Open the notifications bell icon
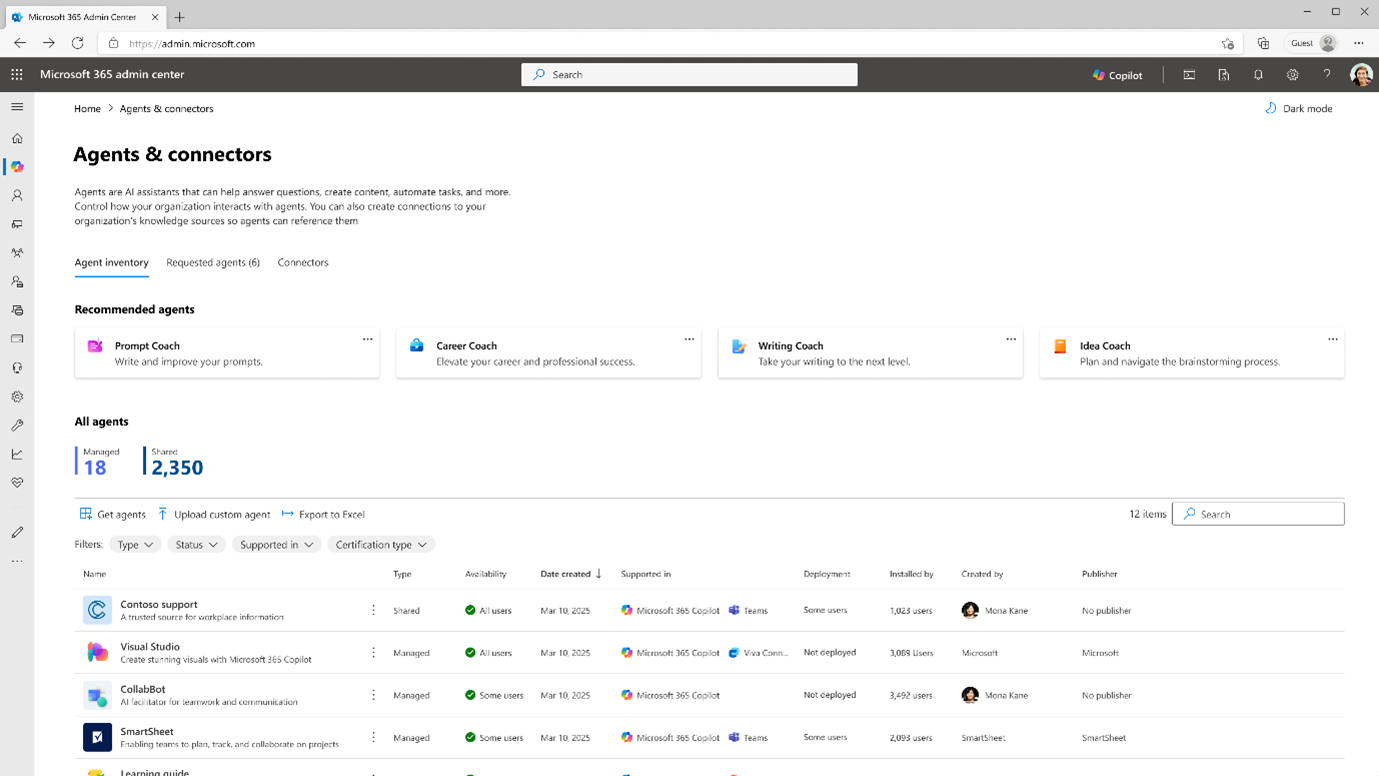 (1258, 75)
